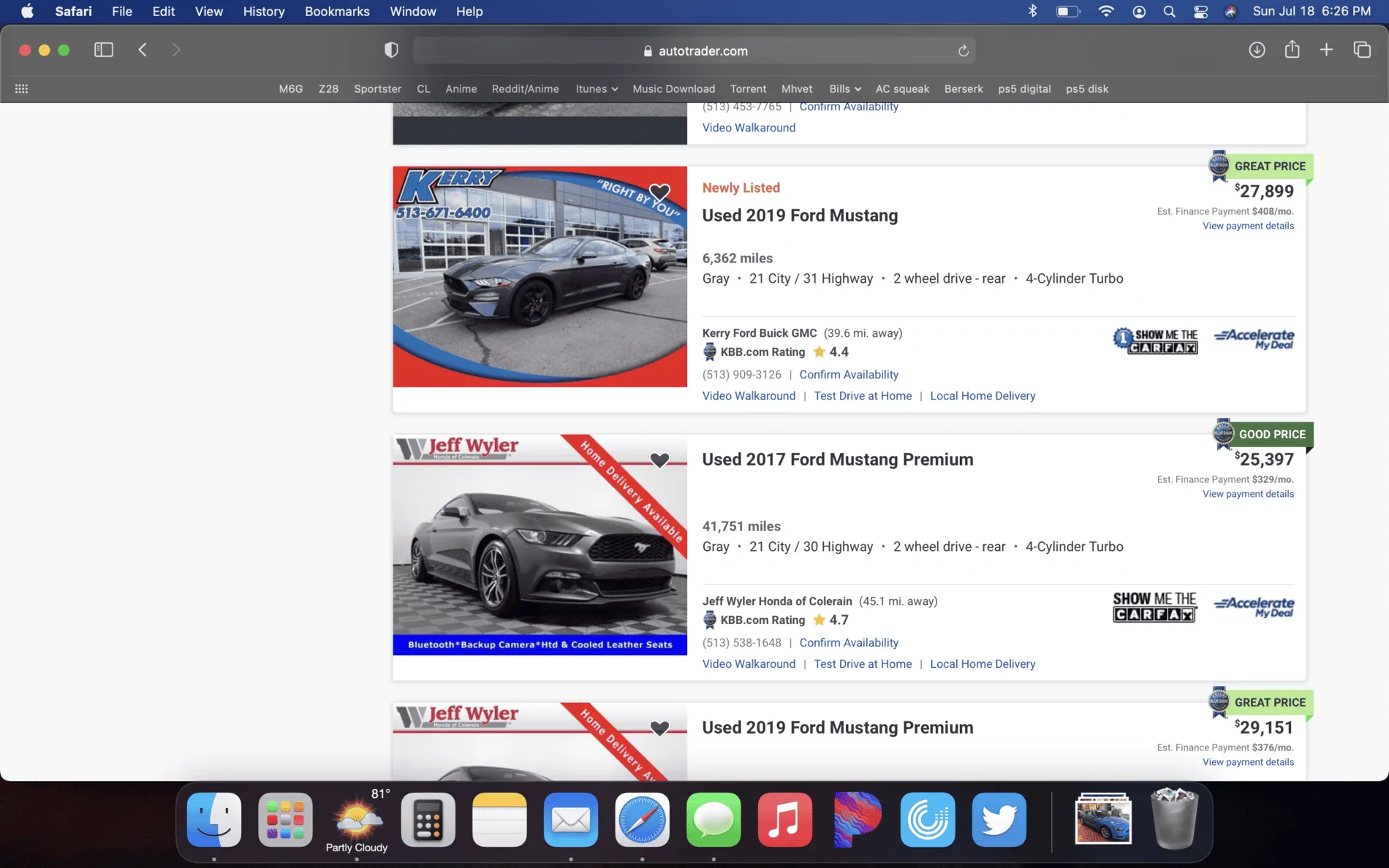Open Notes from the Dock

pyautogui.click(x=499, y=819)
